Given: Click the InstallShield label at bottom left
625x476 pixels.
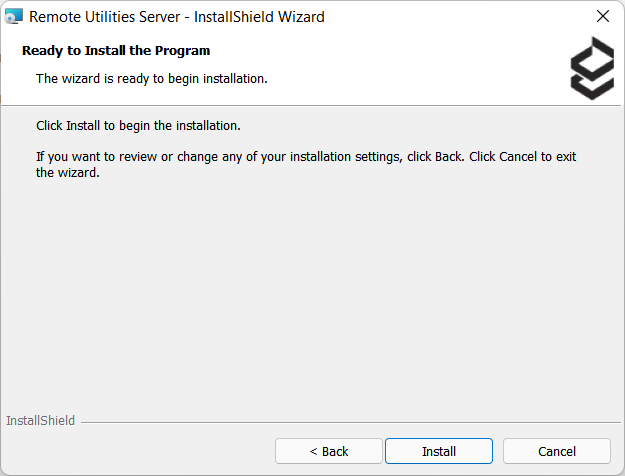Looking at the screenshot, I should tap(40, 421).
